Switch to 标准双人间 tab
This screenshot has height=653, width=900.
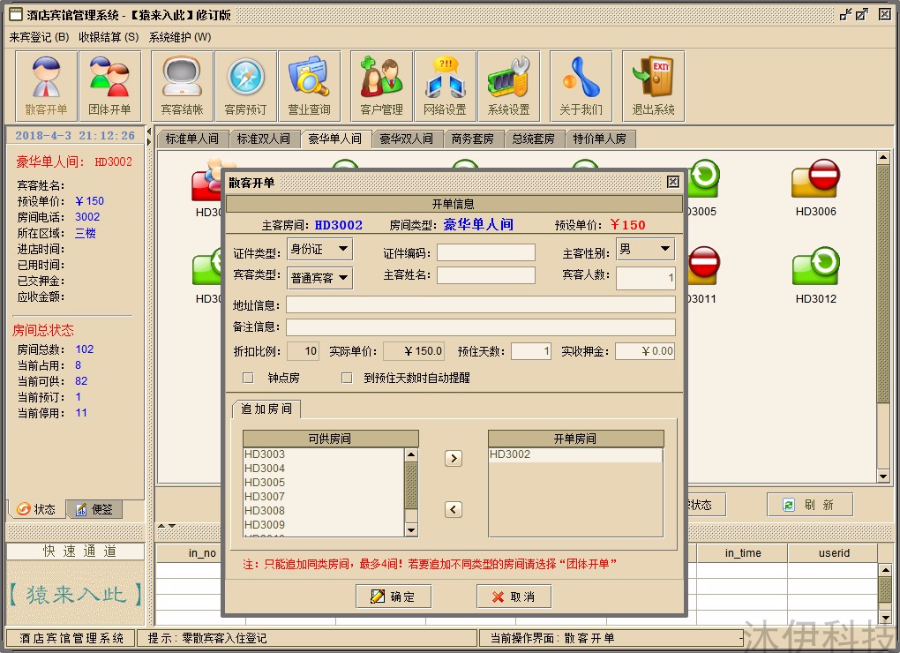[x=263, y=139]
